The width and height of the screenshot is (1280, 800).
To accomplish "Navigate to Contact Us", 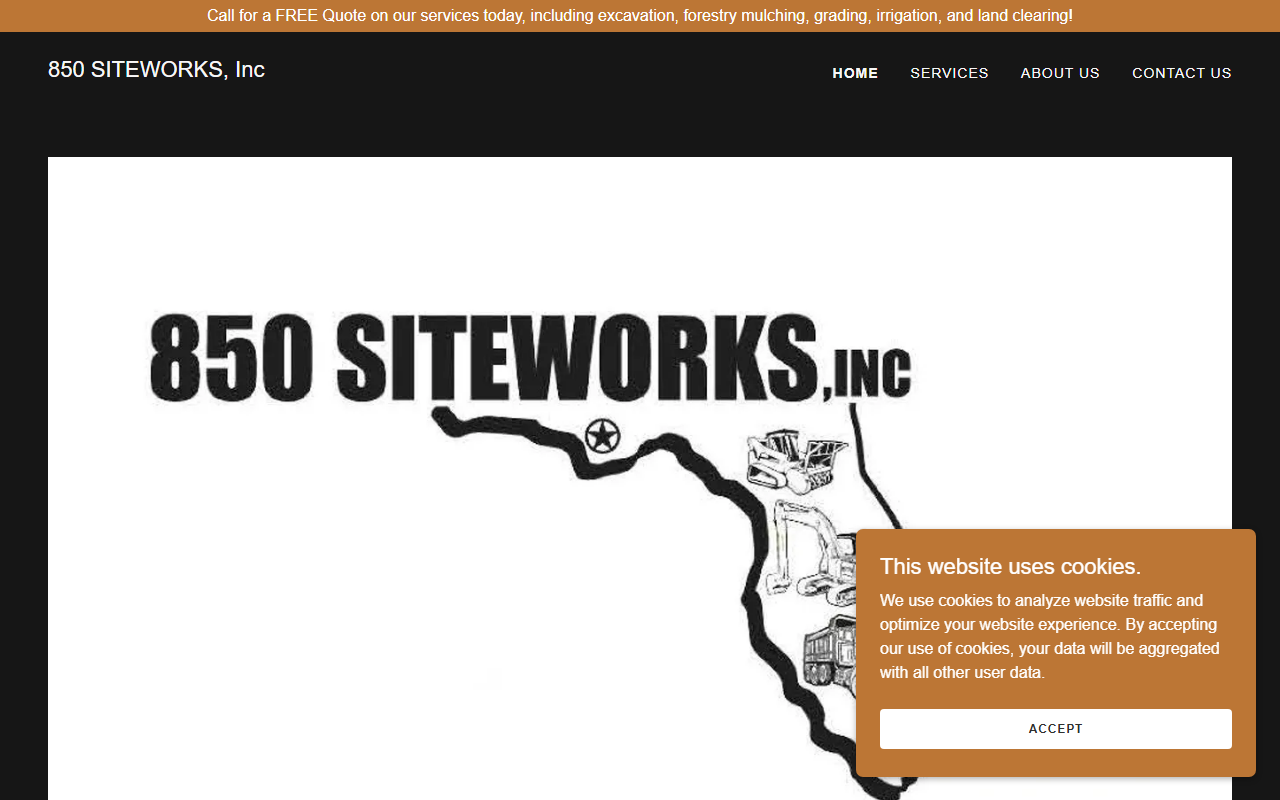I will (1182, 73).
